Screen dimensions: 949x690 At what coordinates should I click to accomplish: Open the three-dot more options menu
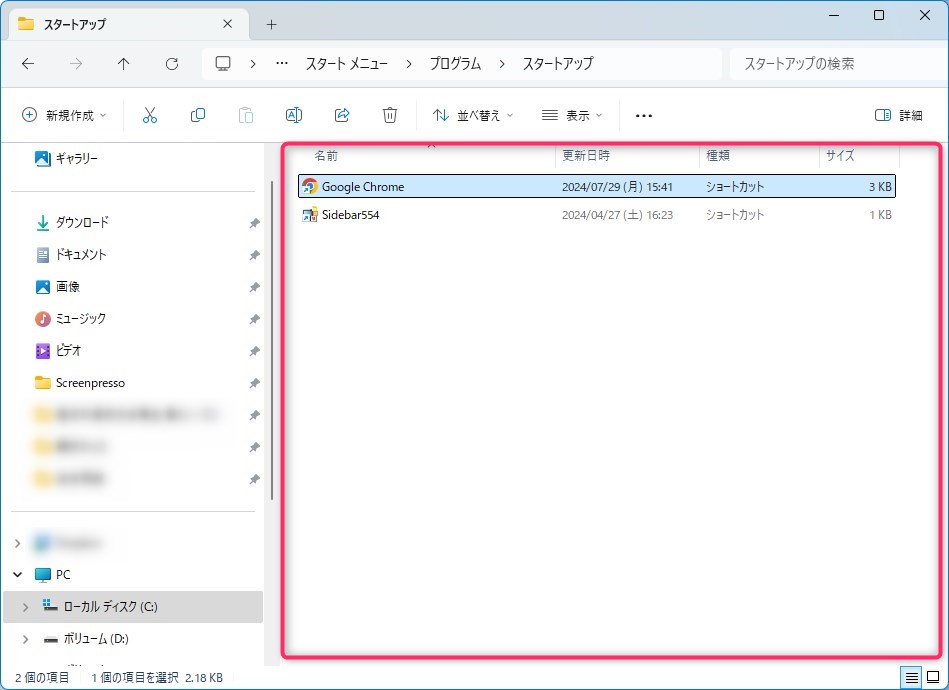pyautogui.click(x=644, y=115)
